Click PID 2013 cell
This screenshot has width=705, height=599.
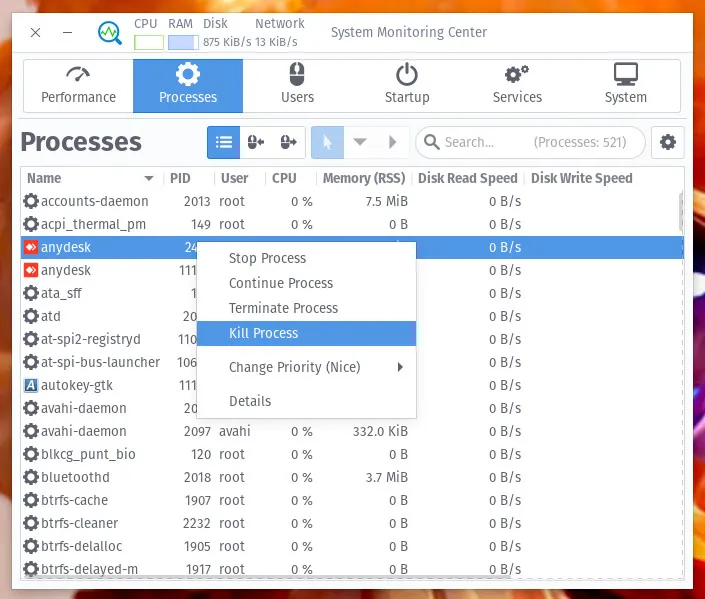click(196, 201)
